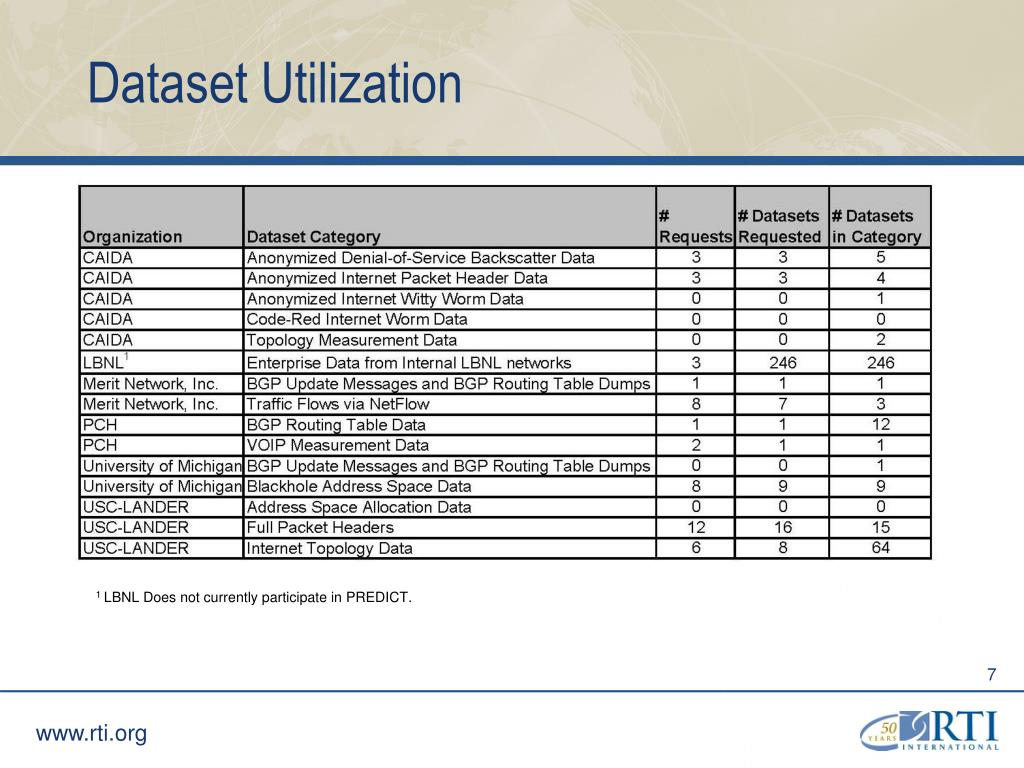Click the 64 datasets in category value
Viewport: 1024px width, 768px height.
tap(880, 548)
